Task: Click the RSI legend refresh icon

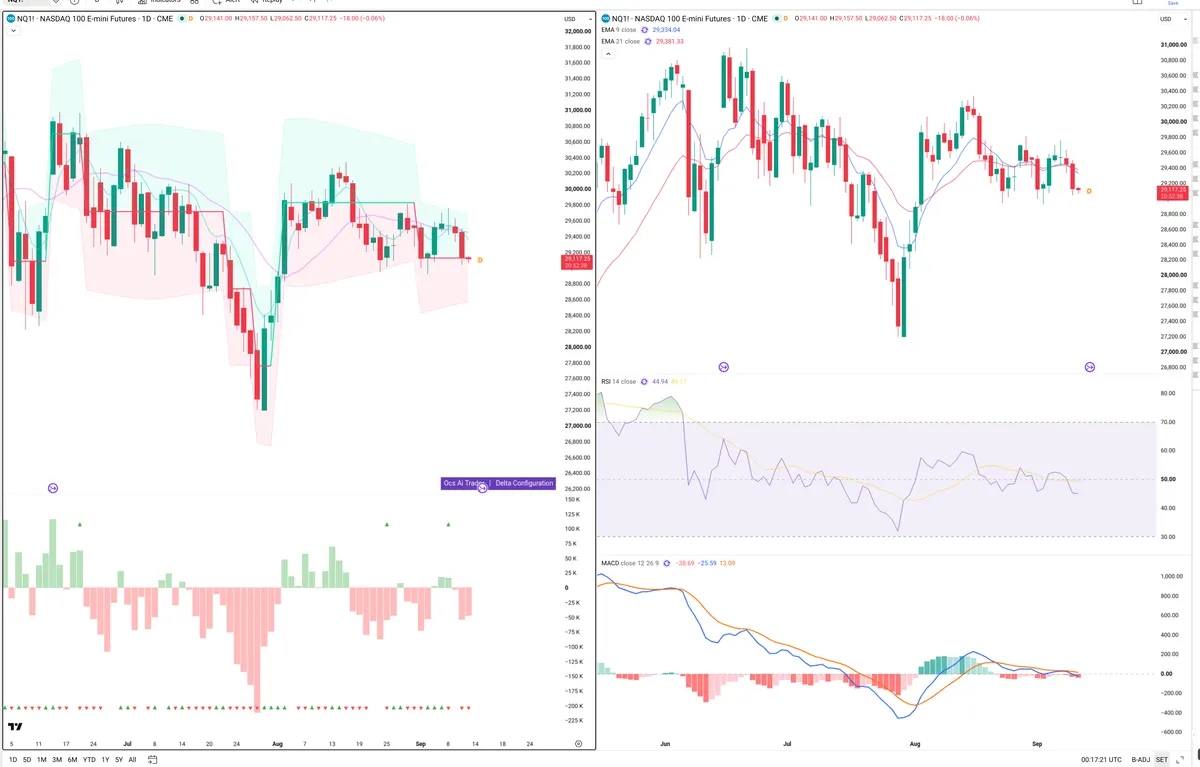Action: tap(645, 381)
